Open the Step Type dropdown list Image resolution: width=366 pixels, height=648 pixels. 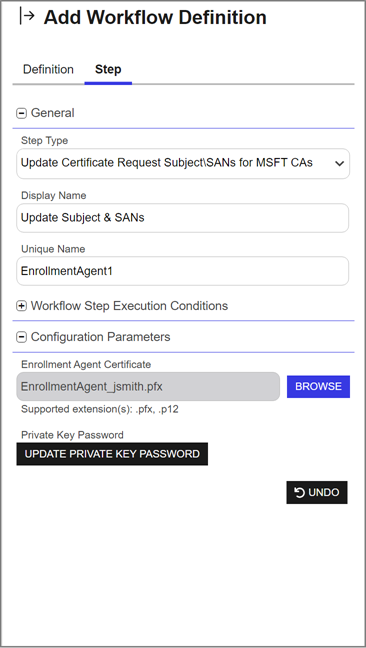pyautogui.click(x=183, y=164)
